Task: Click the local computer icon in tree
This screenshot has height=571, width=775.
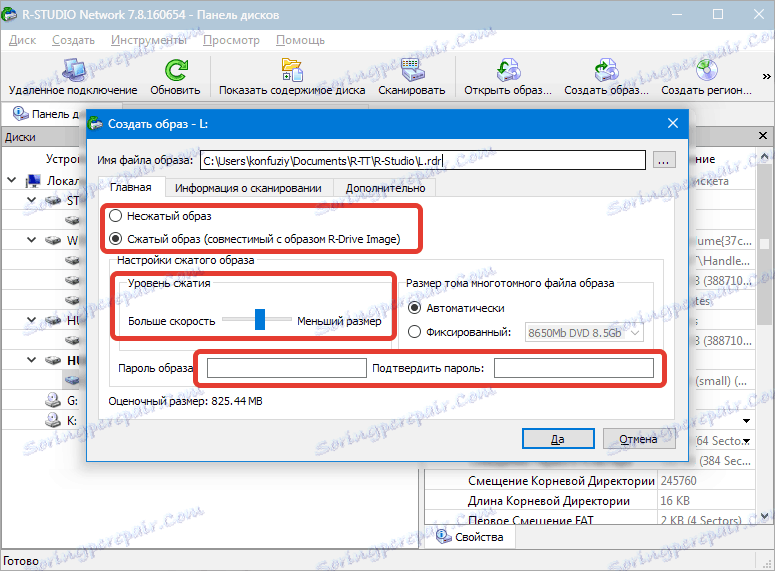Action: (x=33, y=180)
